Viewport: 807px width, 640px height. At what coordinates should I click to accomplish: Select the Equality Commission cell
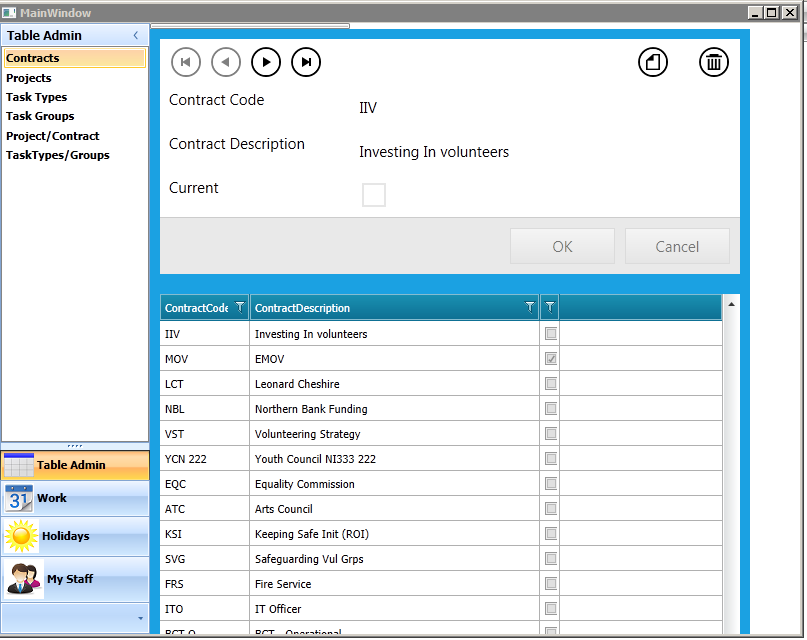tap(395, 484)
